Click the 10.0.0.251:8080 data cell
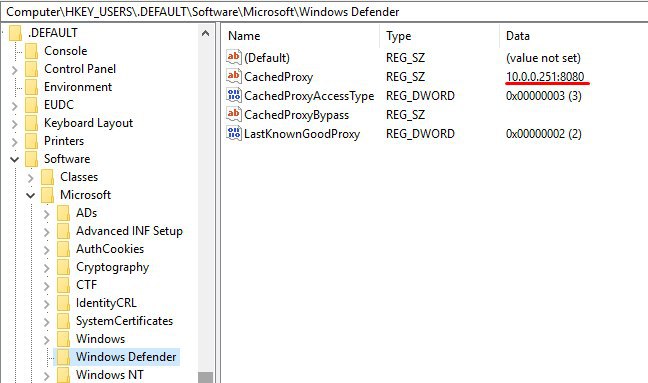Screen dimensions: 648x383 click(545, 76)
